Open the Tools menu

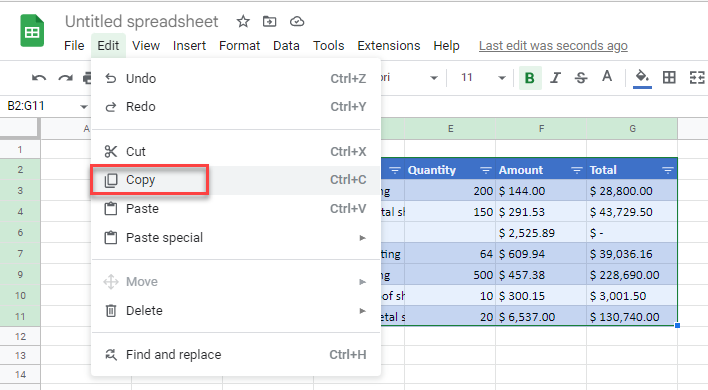(329, 46)
